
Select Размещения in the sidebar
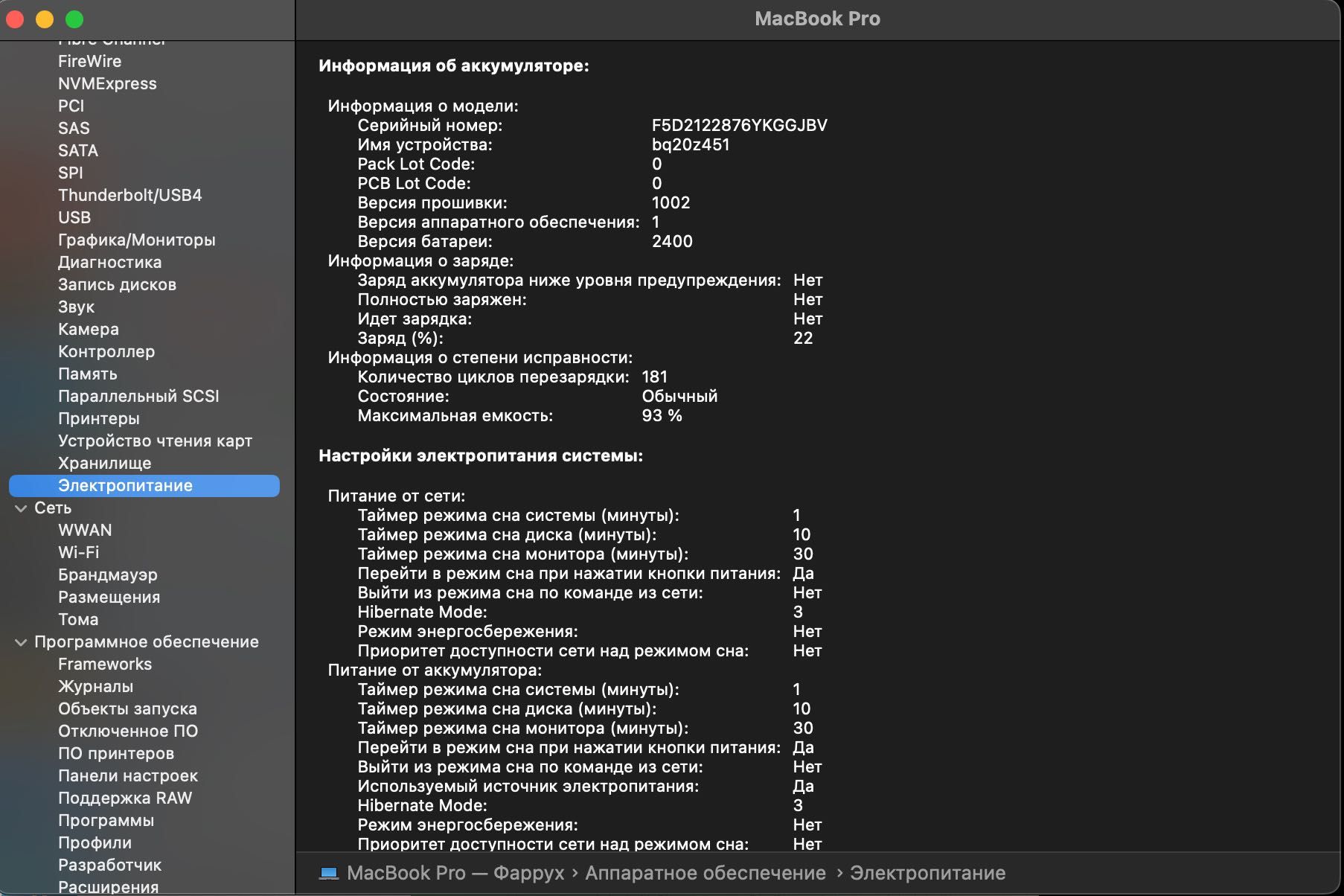coord(109,597)
